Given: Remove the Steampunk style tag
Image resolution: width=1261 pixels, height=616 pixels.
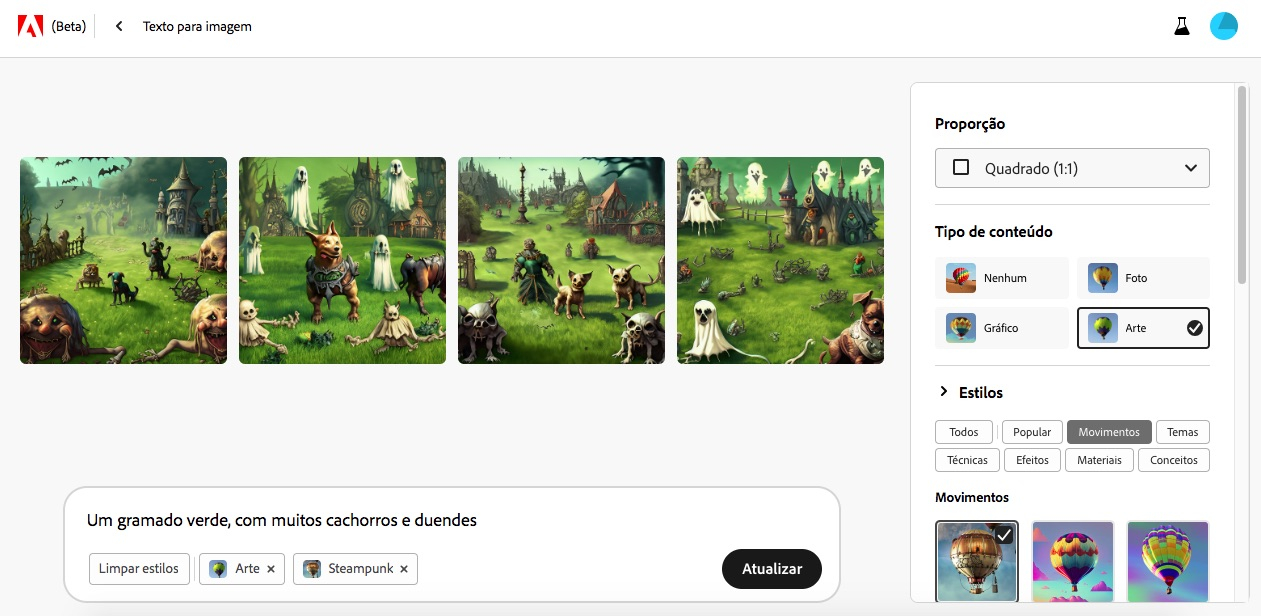Looking at the screenshot, I should click(404, 569).
